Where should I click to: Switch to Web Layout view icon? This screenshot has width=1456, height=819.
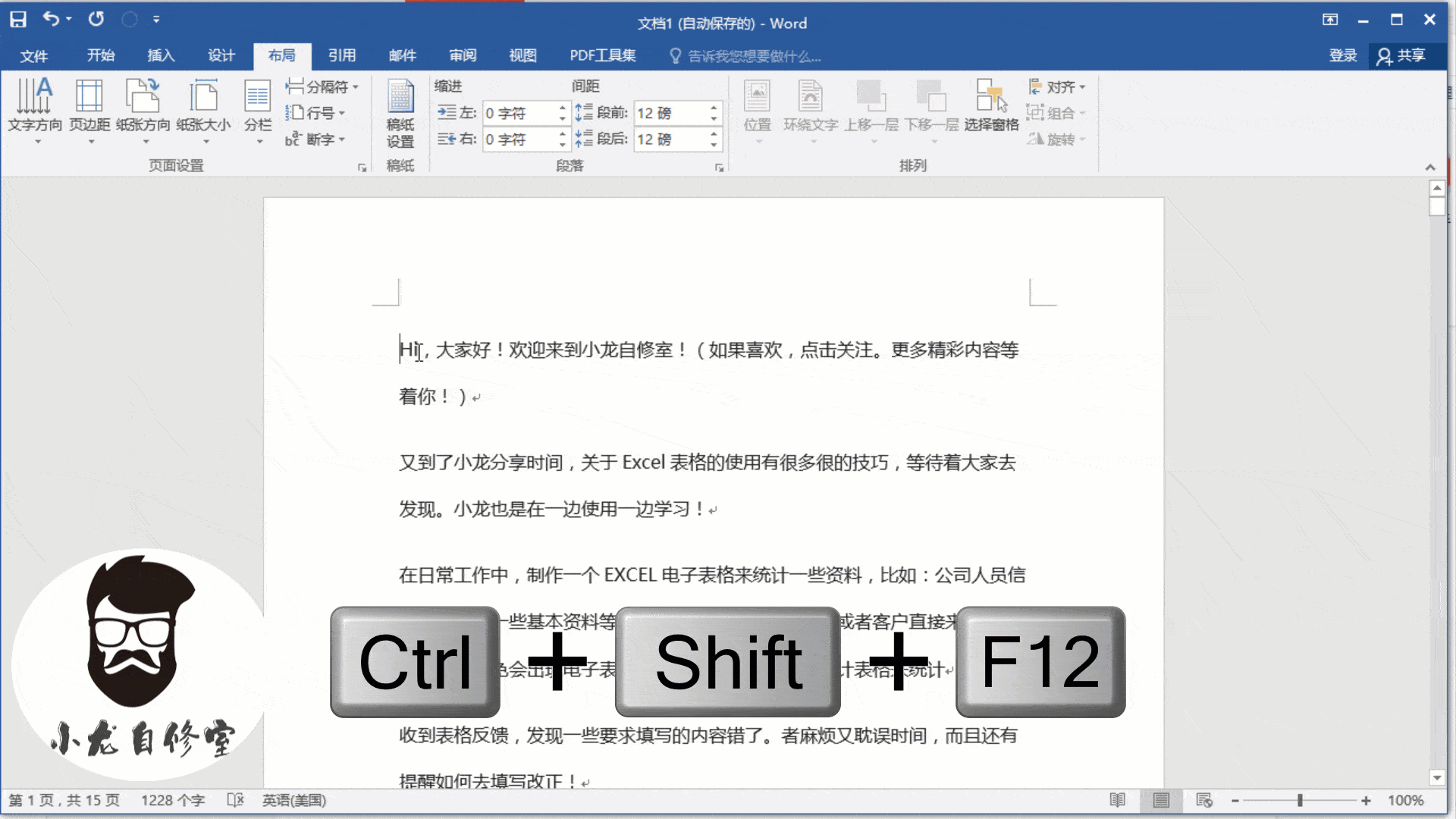pyautogui.click(x=1204, y=800)
